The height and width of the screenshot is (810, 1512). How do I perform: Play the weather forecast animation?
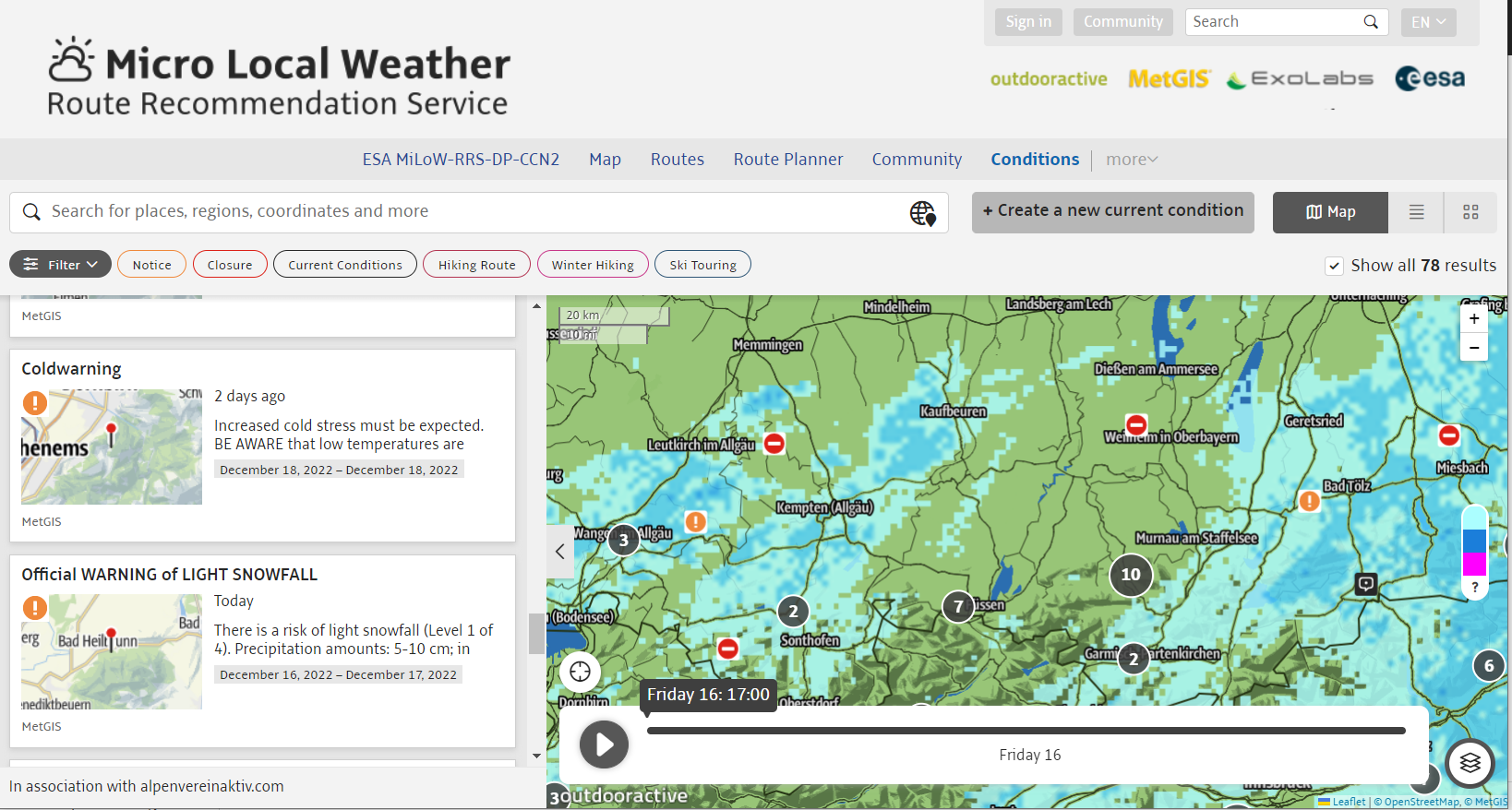[604, 744]
